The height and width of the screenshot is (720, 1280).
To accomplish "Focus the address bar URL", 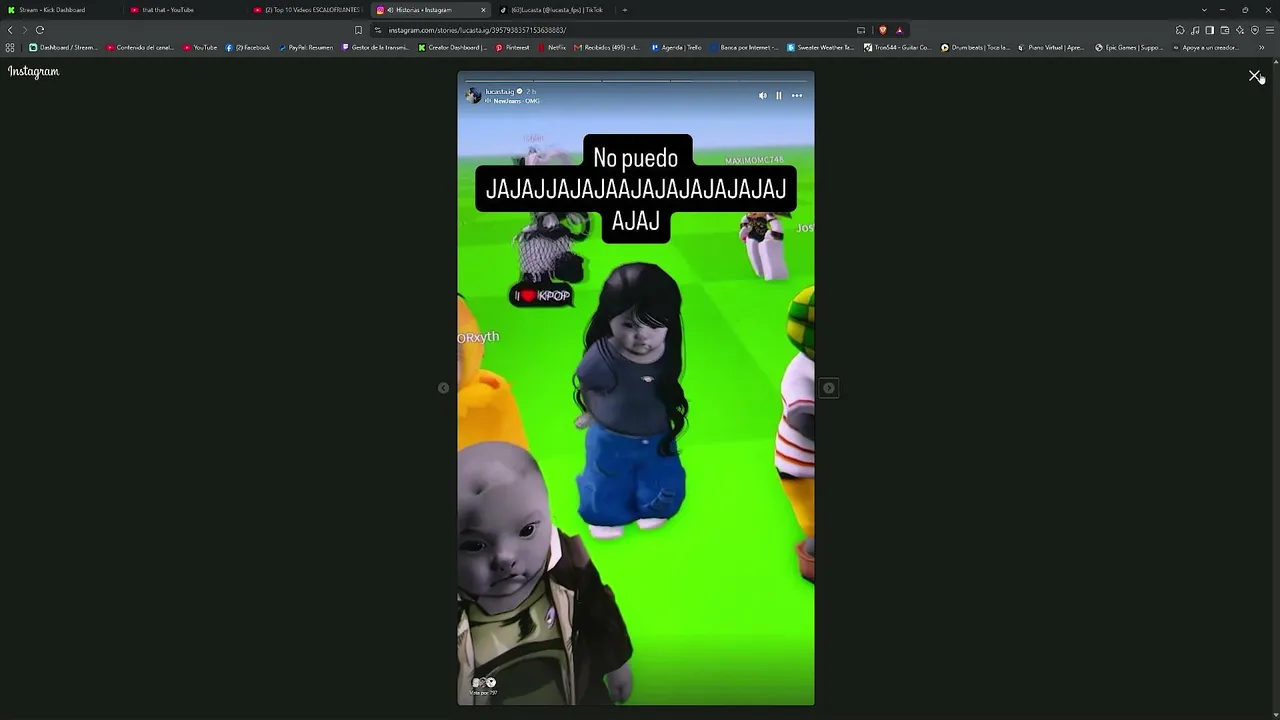I will click(x=477, y=30).
